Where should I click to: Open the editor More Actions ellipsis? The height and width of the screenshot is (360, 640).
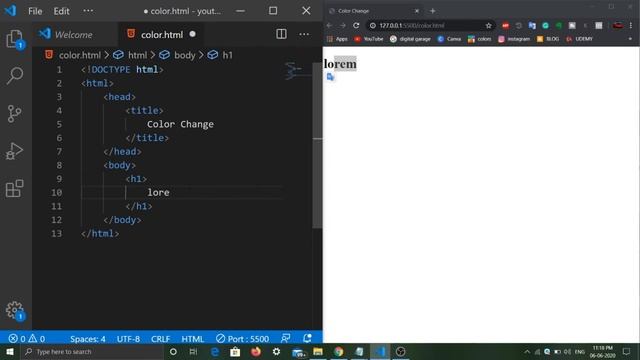(304, 34)
